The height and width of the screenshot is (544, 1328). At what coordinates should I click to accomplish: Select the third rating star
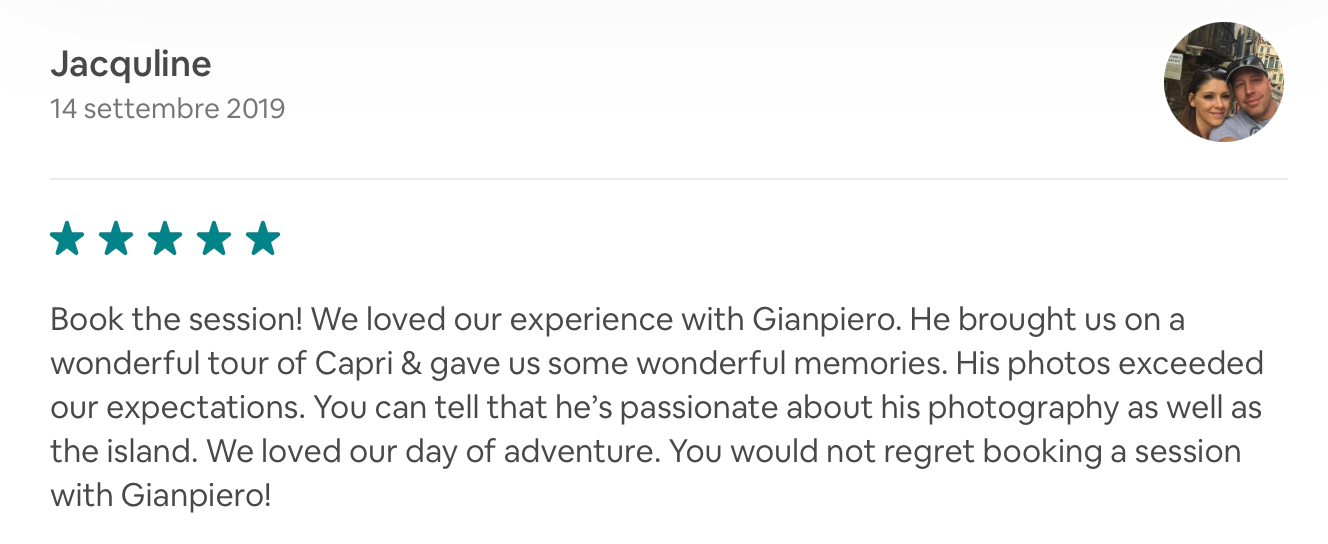click(165, 239)
